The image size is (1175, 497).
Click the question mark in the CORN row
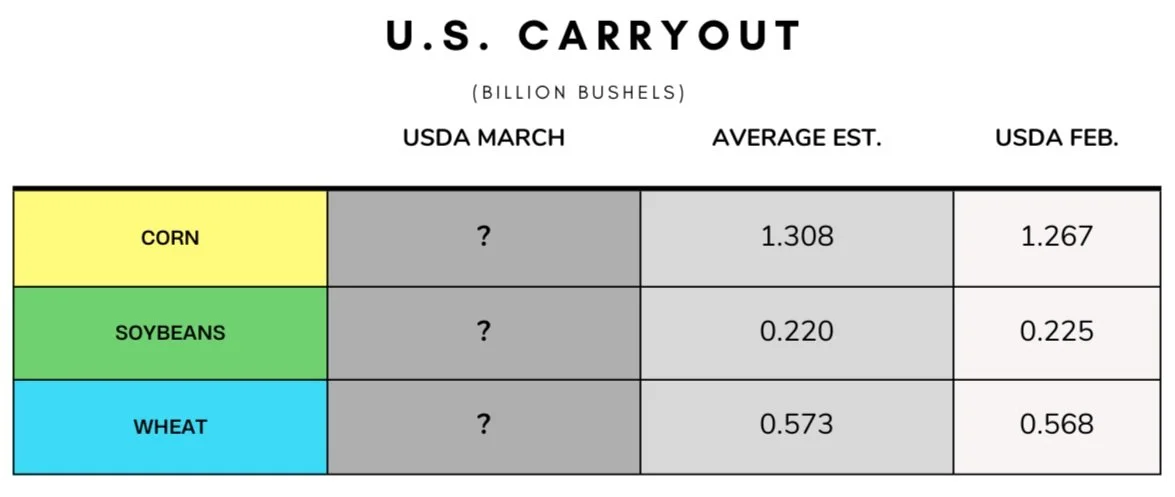[483, 237]
